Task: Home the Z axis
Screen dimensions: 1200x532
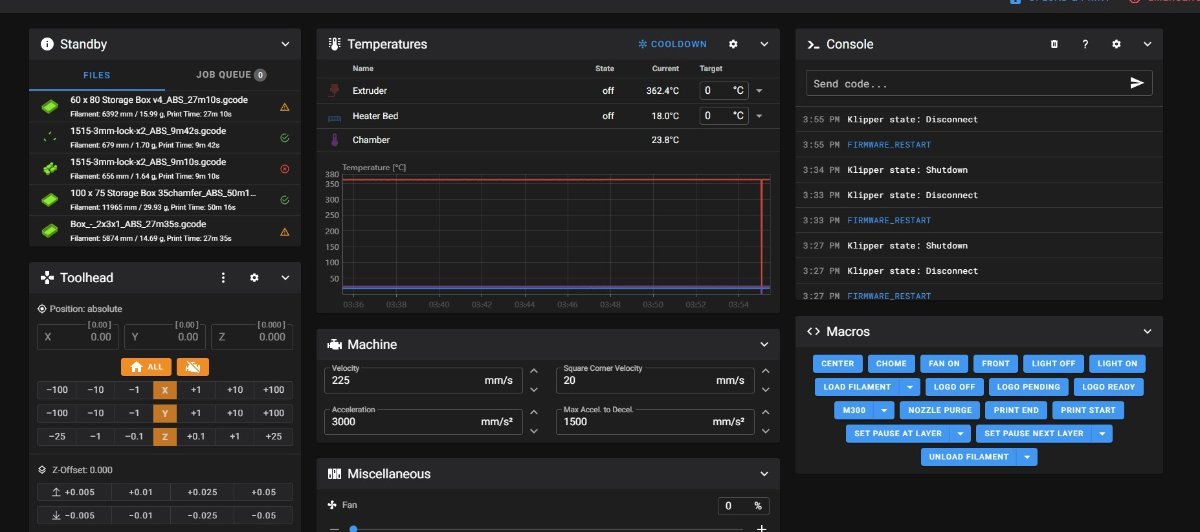Action: pos(165,436)
